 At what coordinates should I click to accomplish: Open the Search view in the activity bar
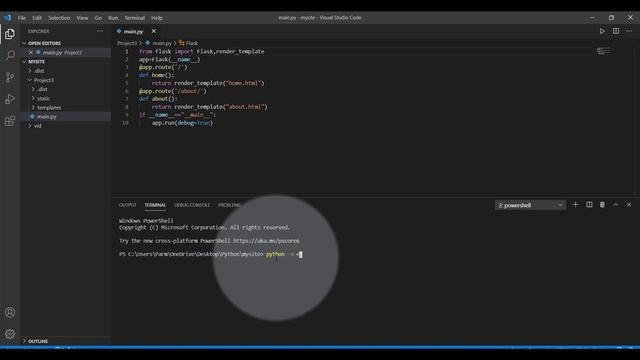coord(10,55)
